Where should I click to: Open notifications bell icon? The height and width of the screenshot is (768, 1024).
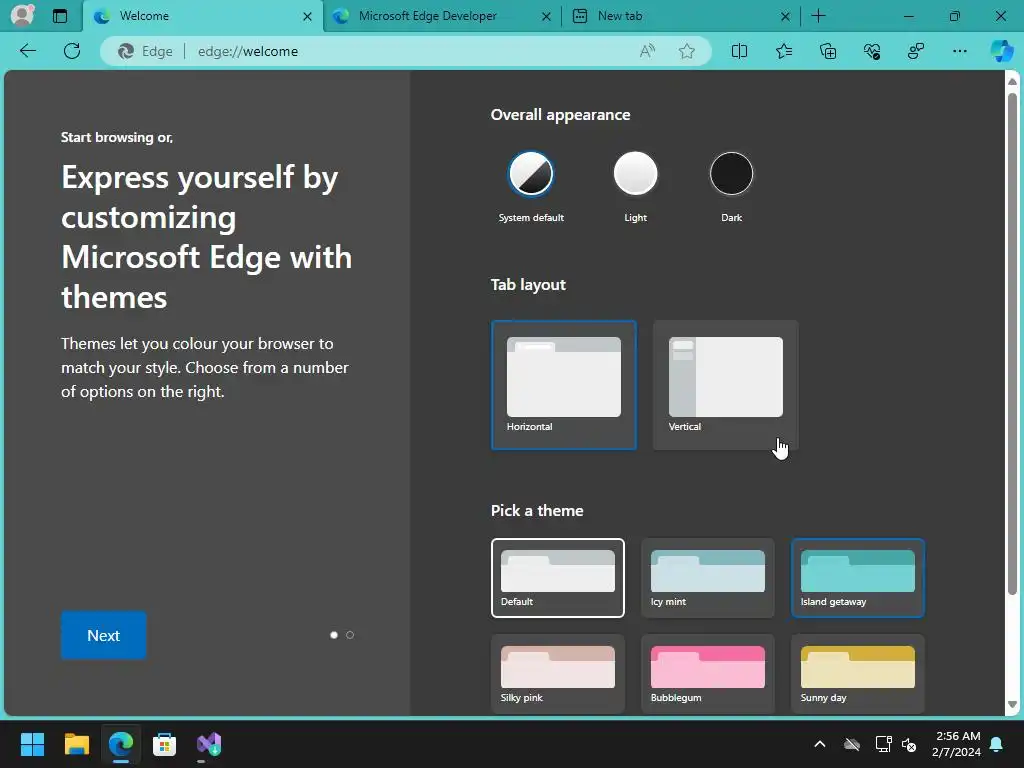coord(997,744)
